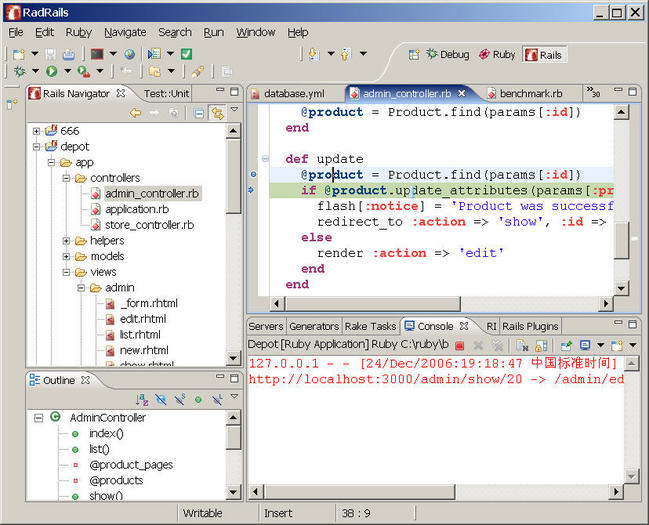Open the New wizard dropdown arrow
Image resolution: width=649 pixels, height=525 pixels.
click(x=35, y=53)
